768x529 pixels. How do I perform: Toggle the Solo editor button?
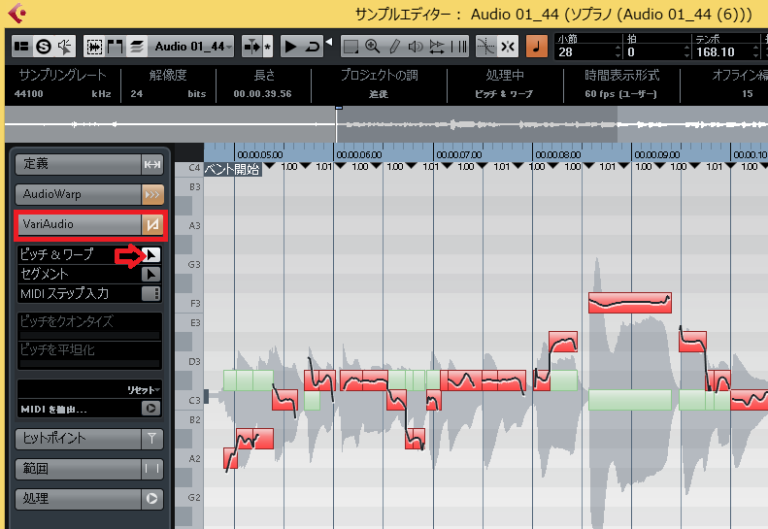click(x=44, y=47)
